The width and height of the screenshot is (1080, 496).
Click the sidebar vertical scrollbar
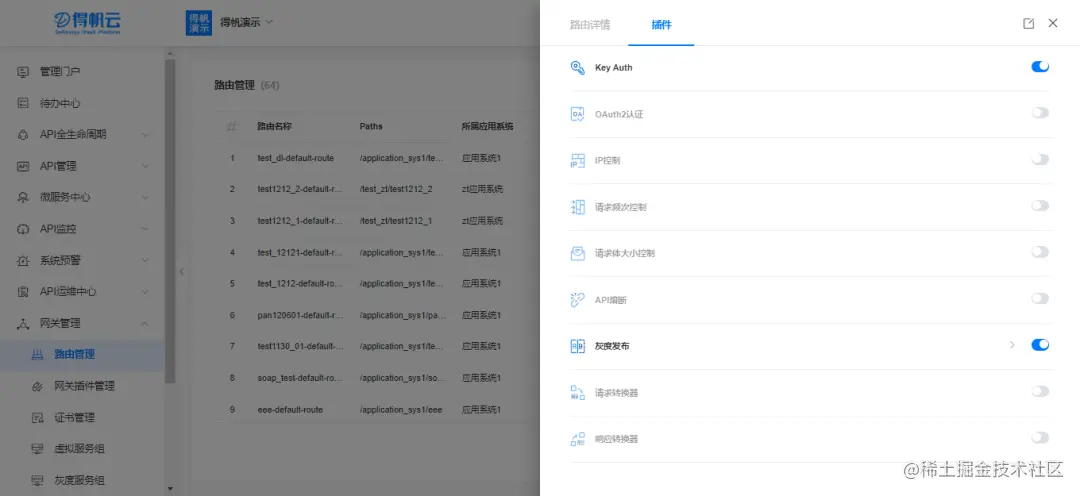(x=170, y=220)
